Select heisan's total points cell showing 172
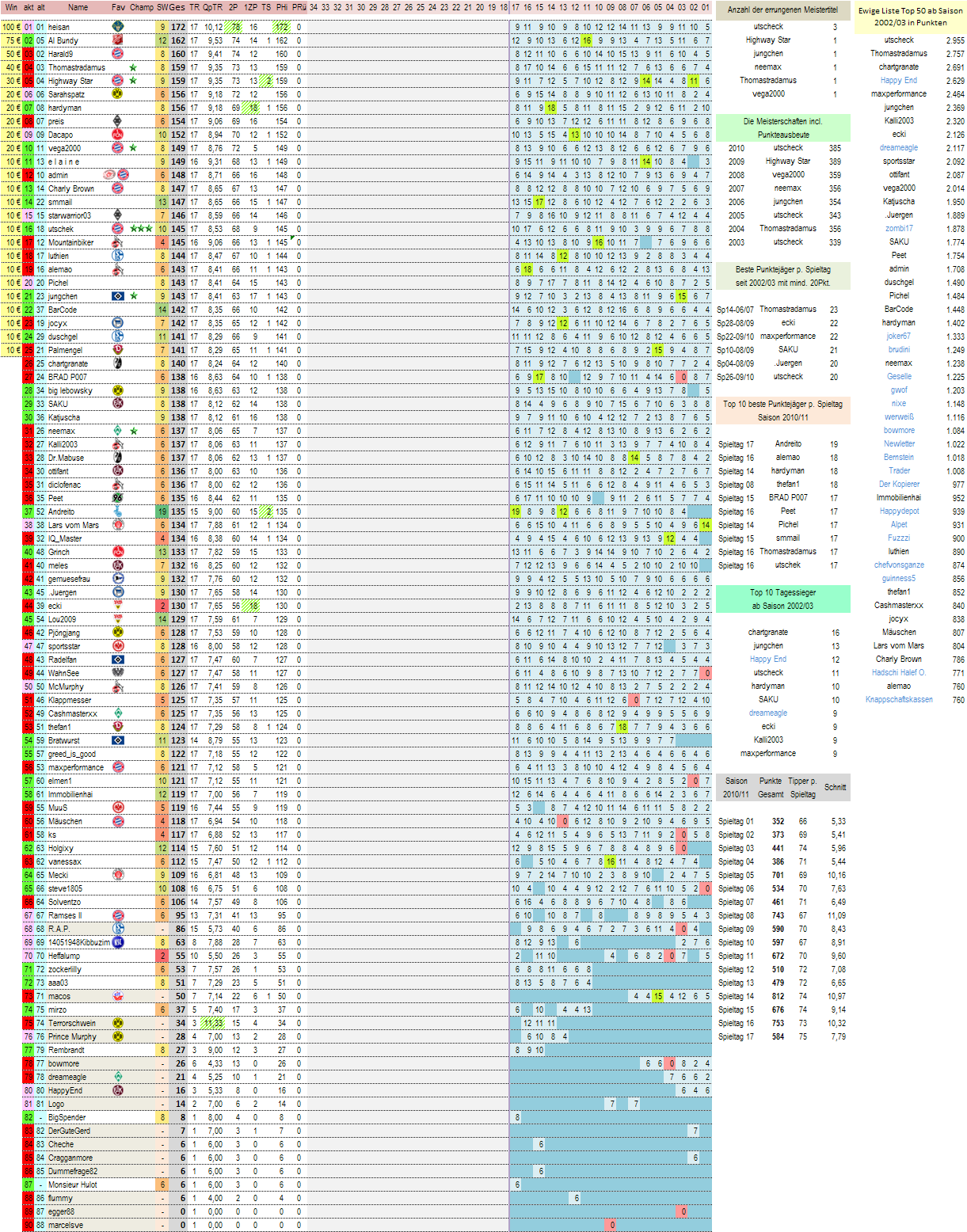The height and width of the screenshot is (1232, 967). click(x=178, y=27)
